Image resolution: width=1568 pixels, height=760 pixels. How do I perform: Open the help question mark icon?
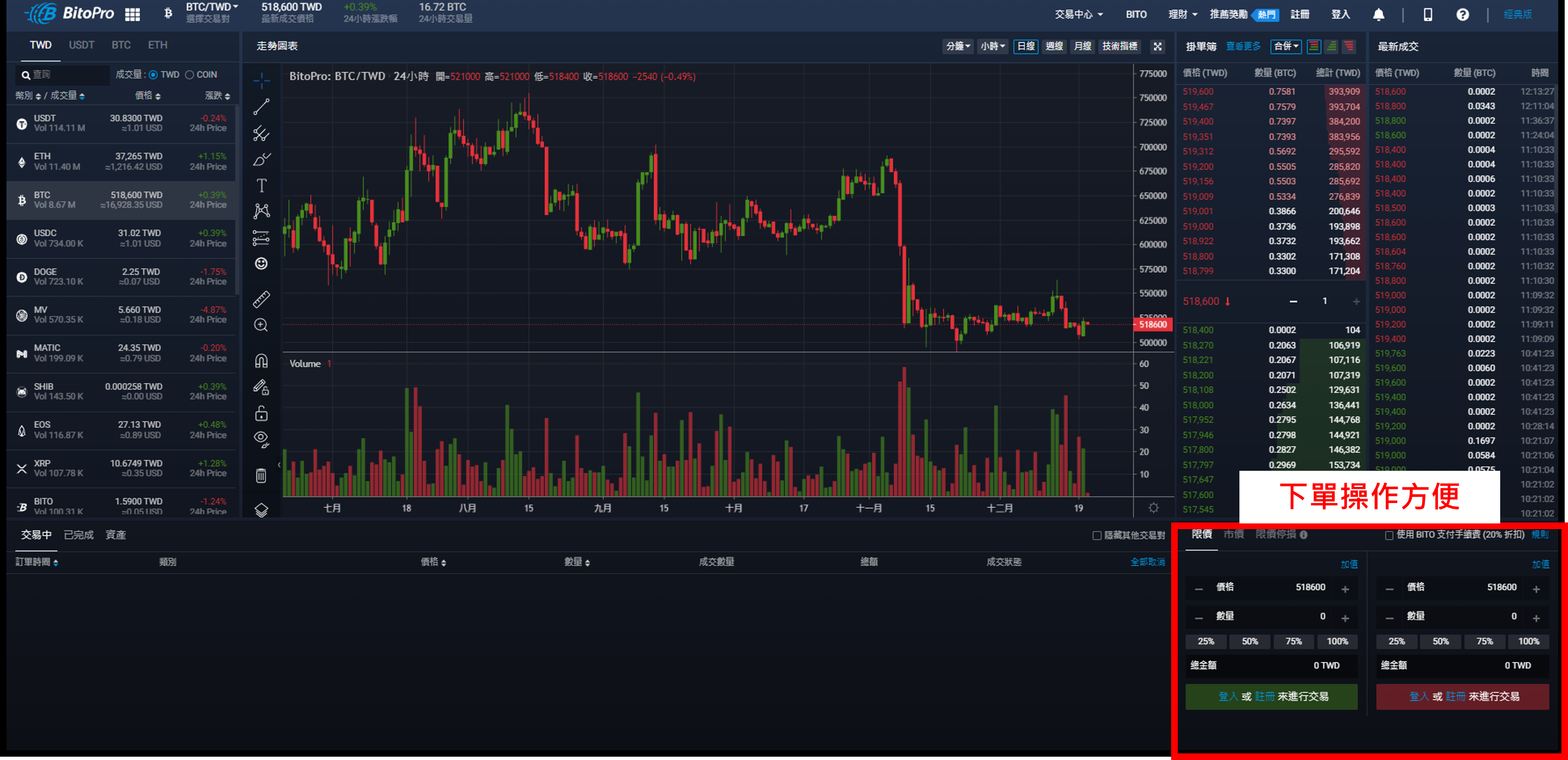tap(1463, 15)
